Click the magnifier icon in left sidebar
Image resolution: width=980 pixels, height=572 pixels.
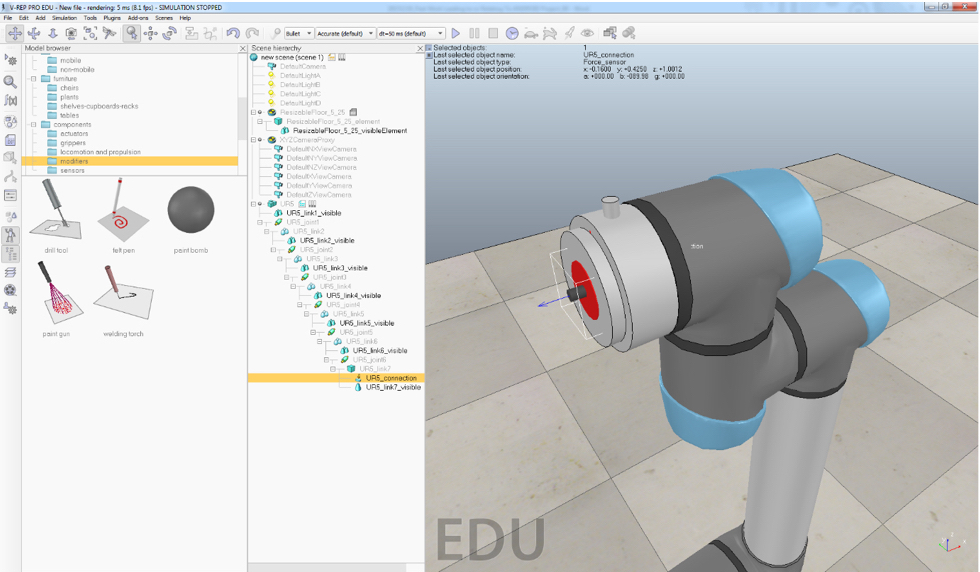(x=11, y=81)
